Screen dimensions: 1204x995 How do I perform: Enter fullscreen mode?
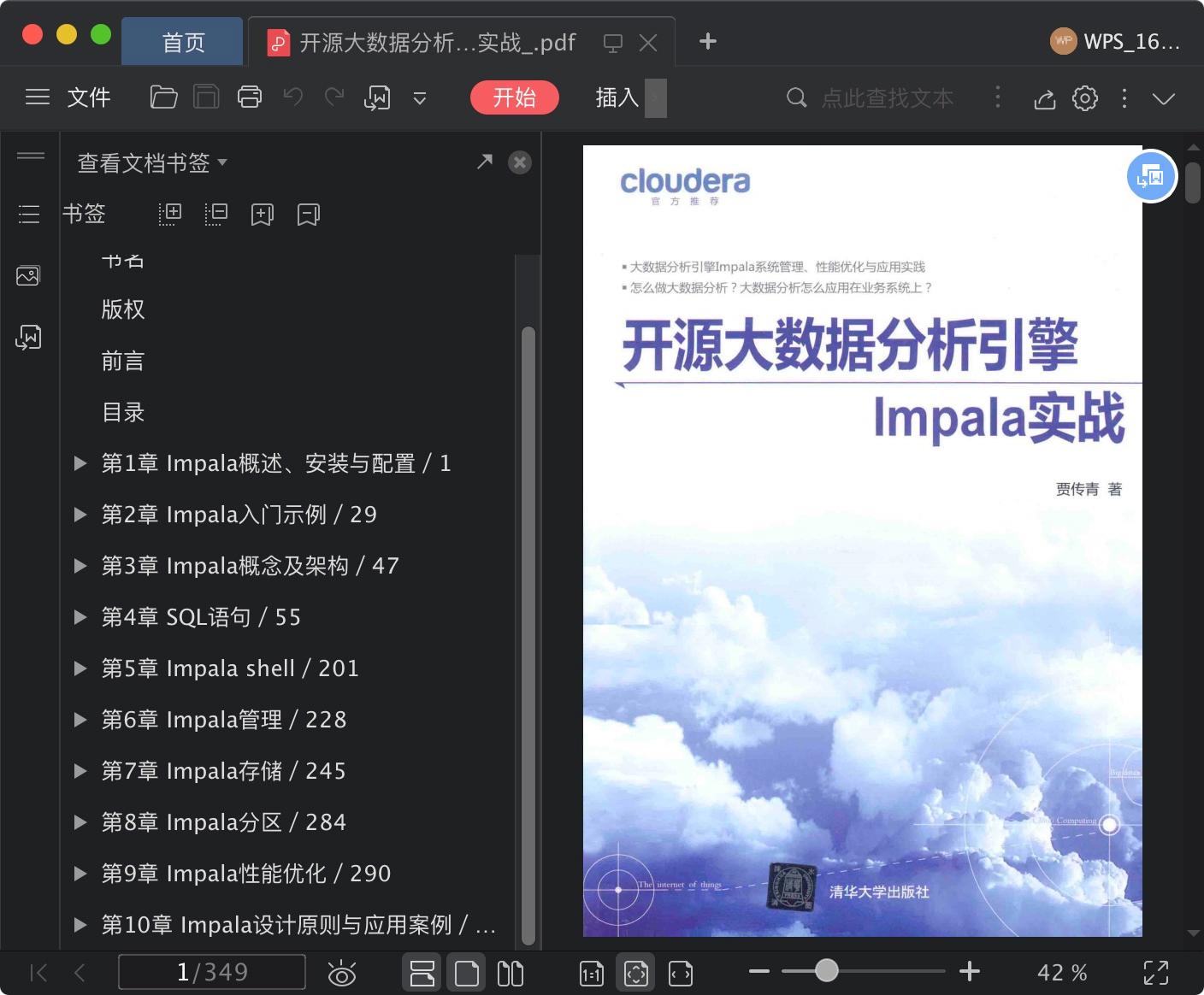tap(1156, 973)
